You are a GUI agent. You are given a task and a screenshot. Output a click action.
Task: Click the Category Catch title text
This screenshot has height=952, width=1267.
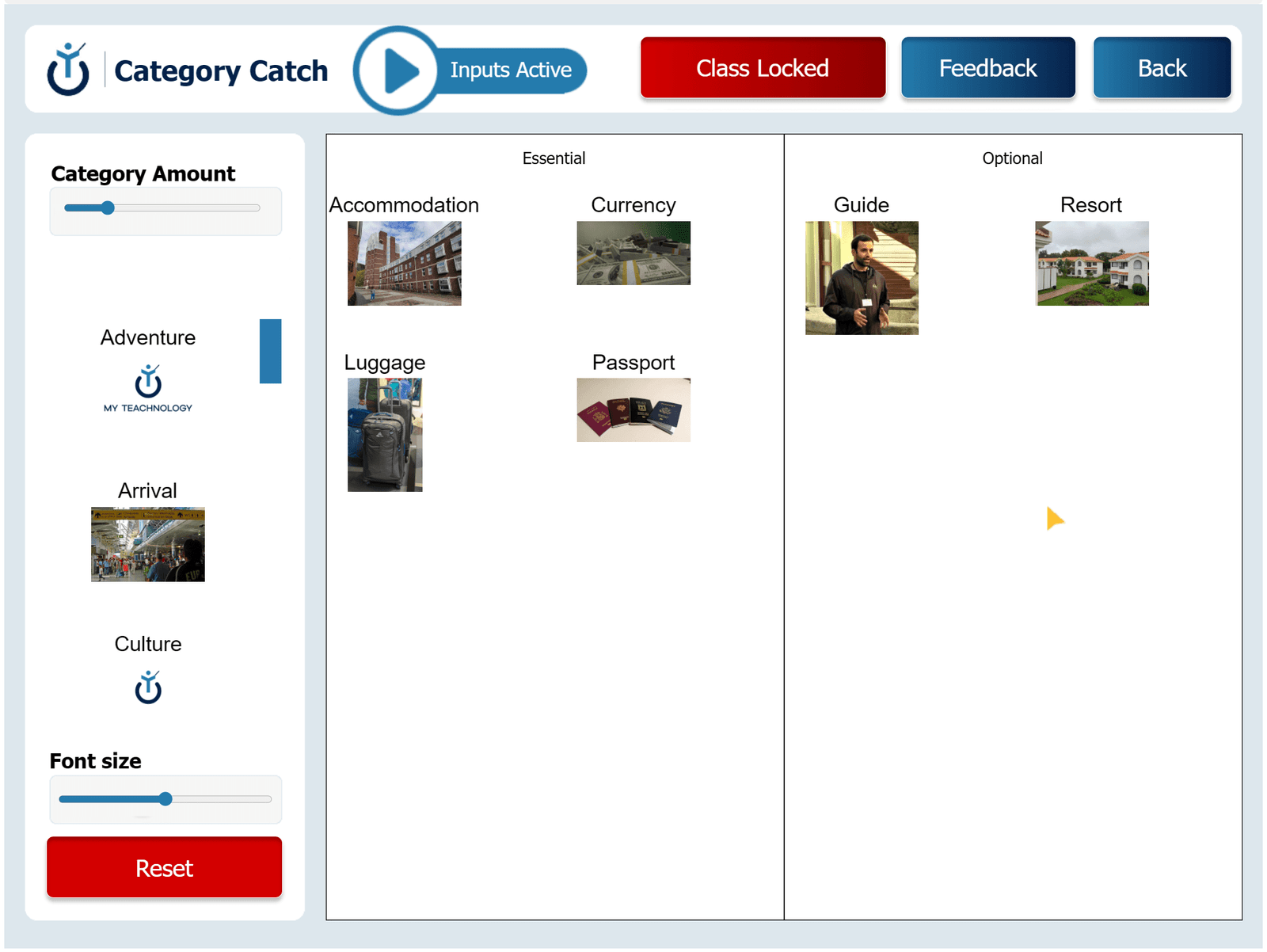221,70
